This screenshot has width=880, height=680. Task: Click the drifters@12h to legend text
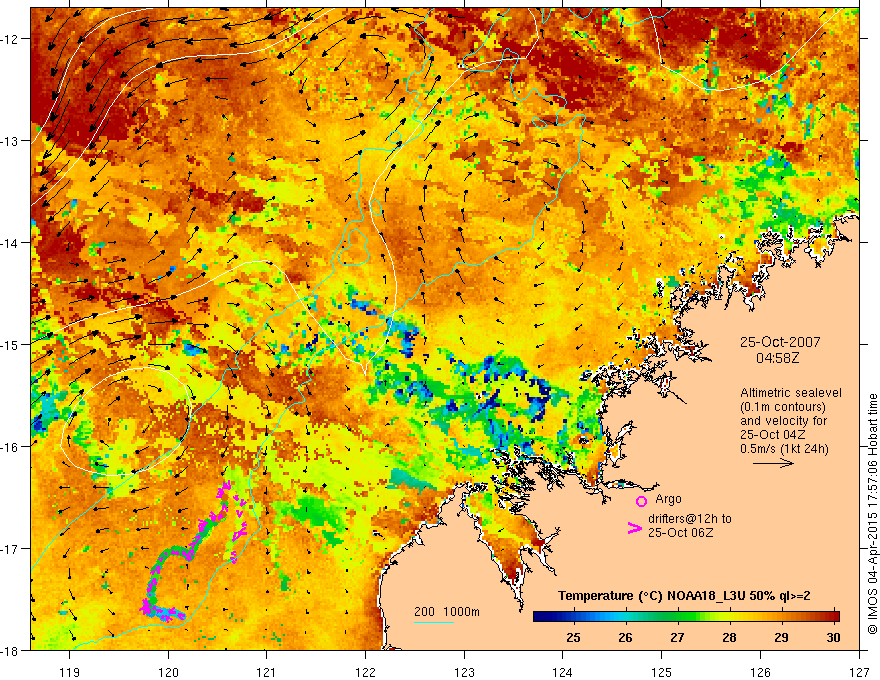pyautogui.click(x=690, y=518)
